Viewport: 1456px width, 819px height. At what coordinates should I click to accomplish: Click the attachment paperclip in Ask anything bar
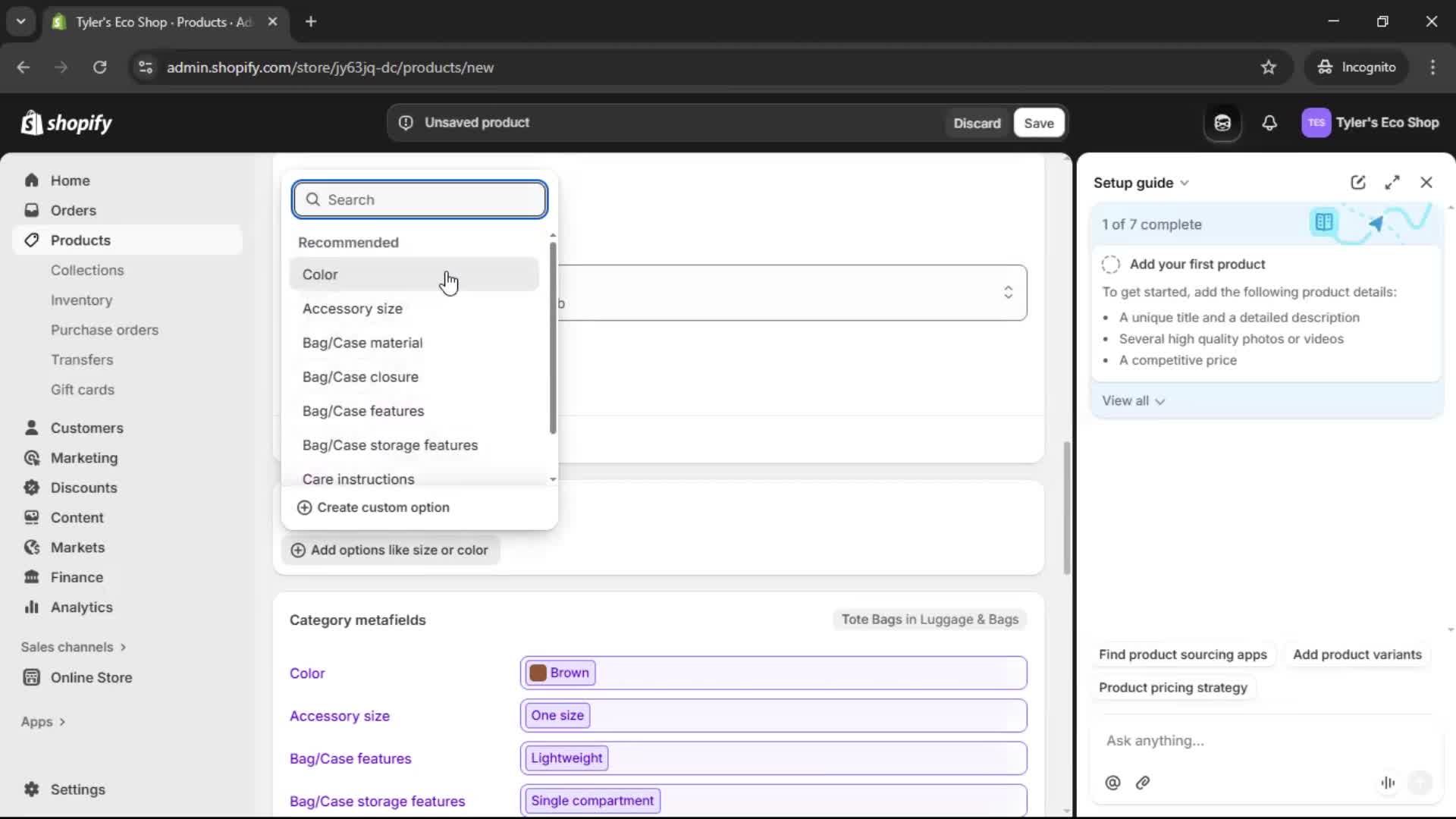tap(1144, 783)
